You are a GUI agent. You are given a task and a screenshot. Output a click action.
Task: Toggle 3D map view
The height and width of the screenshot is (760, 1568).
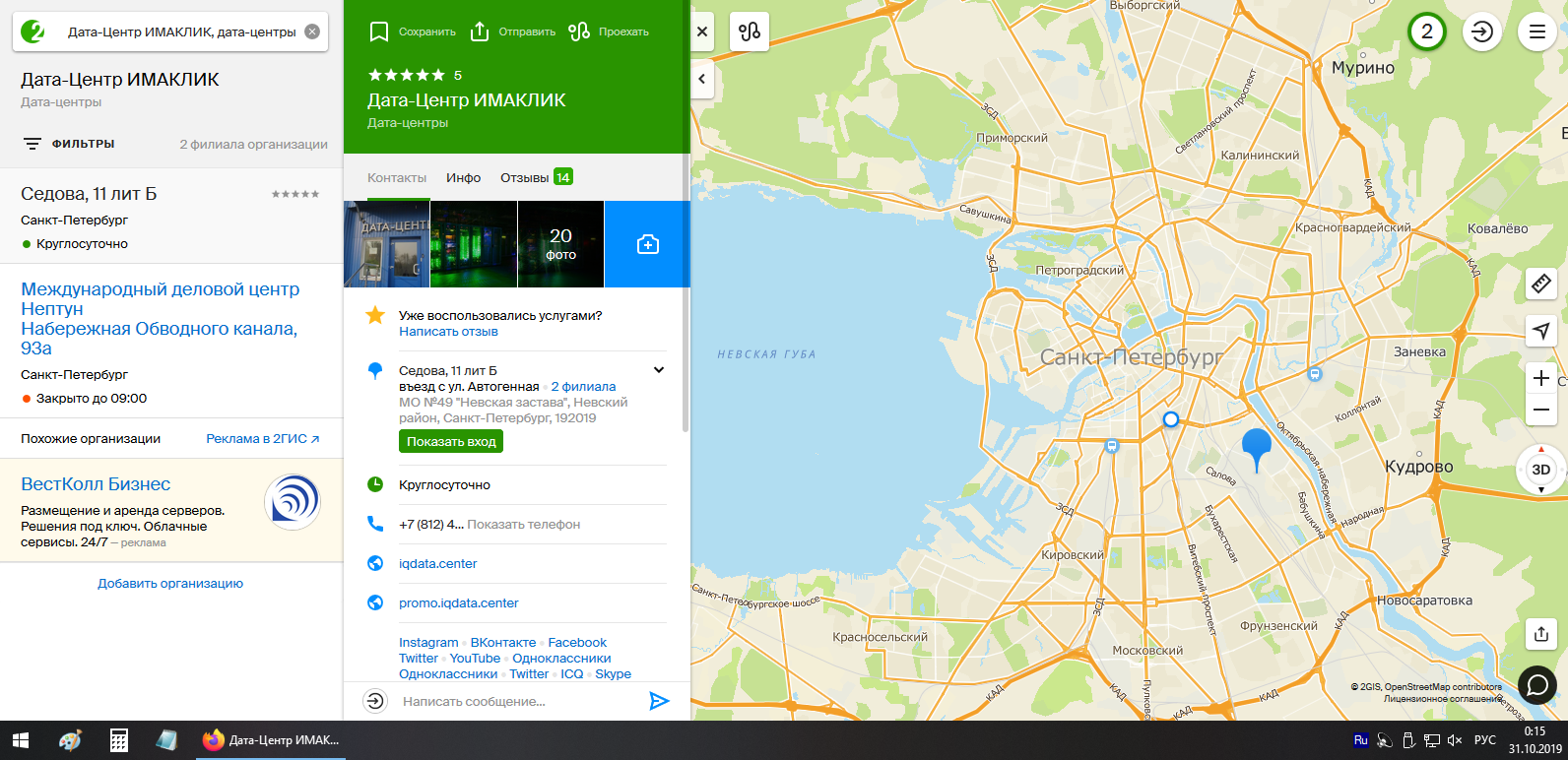pyautogui.click(x=1540, y=470)
